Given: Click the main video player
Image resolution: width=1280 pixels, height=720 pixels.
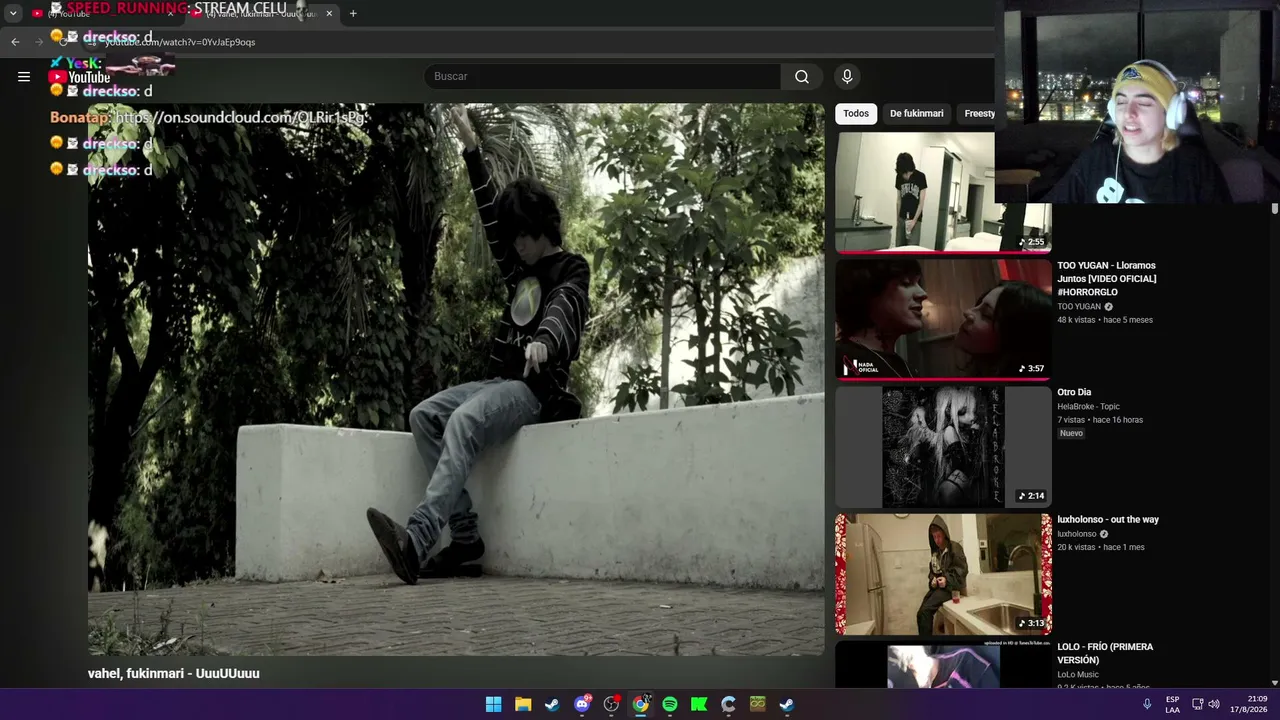Looking at the screenshot, I should pyautogui.click(x=456, y=379).
